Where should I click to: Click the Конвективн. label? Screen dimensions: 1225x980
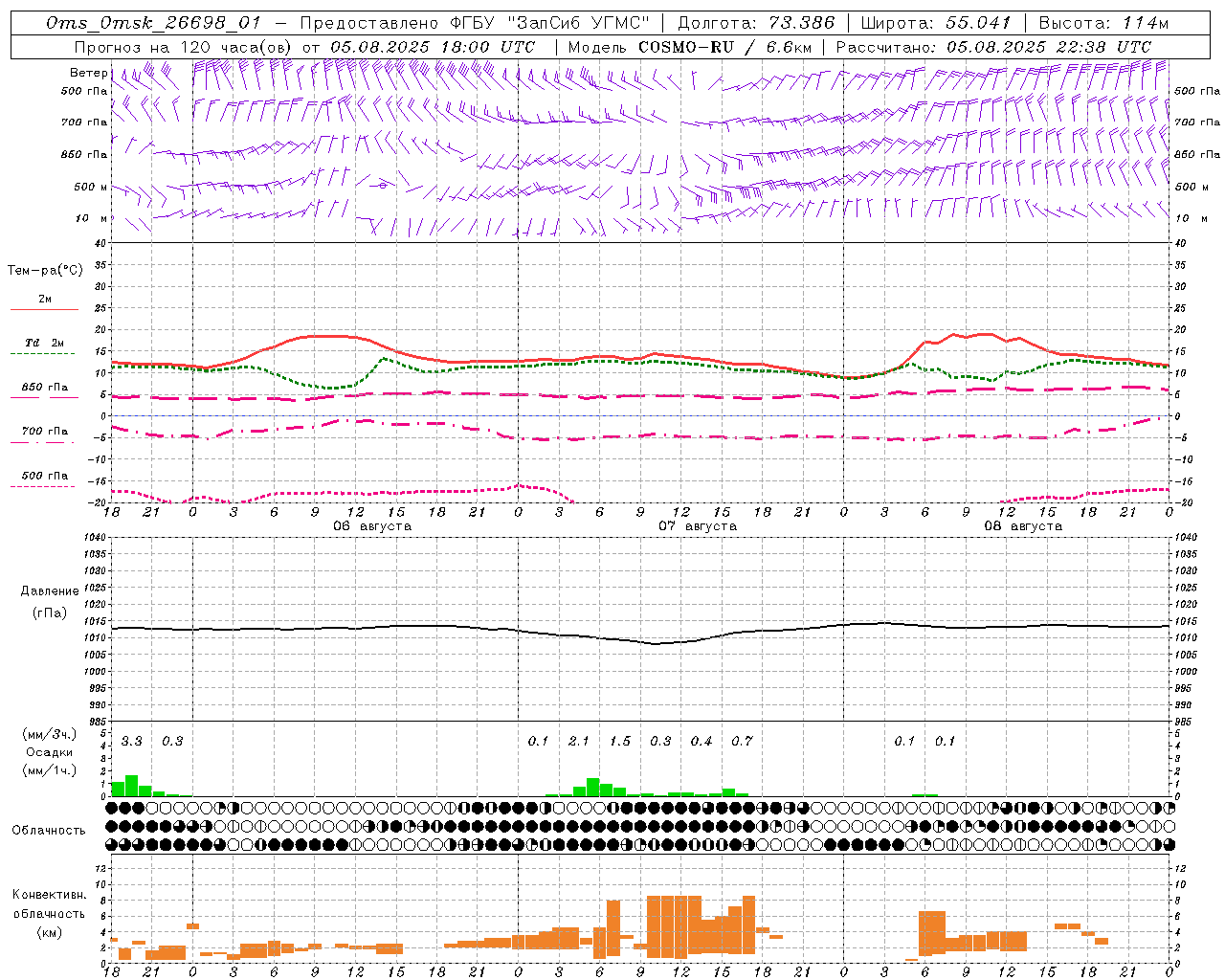(x=50, y=895)
